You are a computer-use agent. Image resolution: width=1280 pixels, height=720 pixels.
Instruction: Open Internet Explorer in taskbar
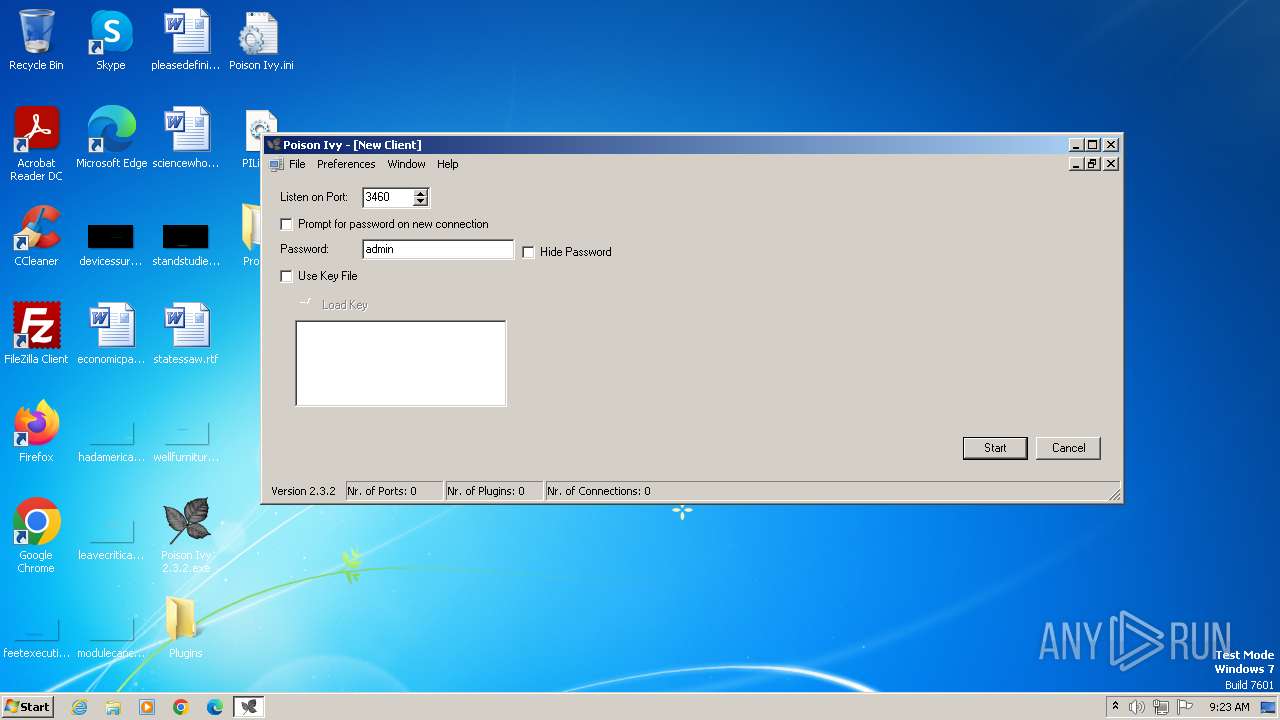(79, 707)
